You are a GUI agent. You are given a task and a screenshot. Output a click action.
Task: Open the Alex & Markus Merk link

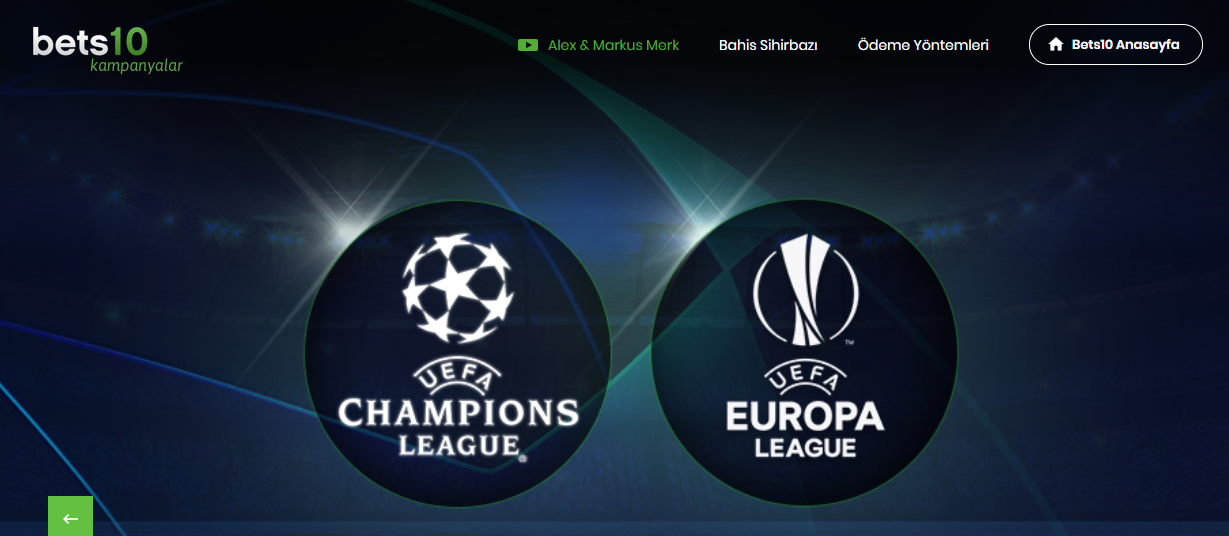coord(613,45)
